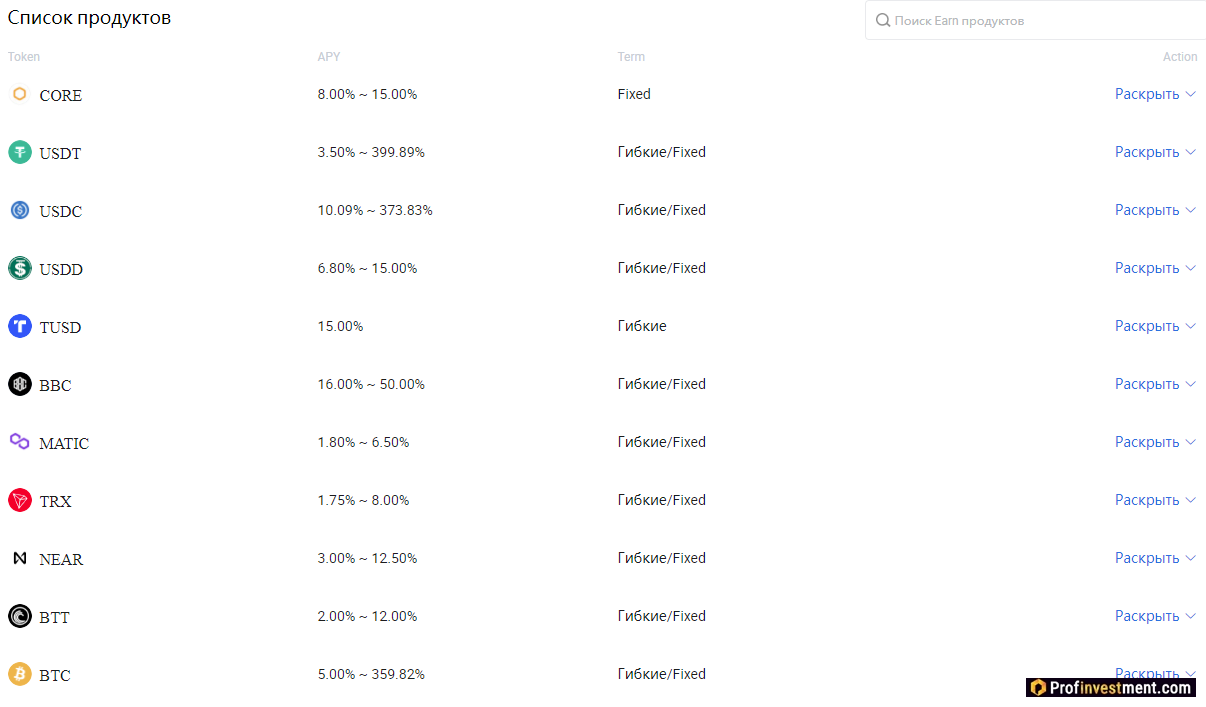This screenshot has width=1206, height=707.
Task: Click the CORE token icon
Action: tap(19, 94)
